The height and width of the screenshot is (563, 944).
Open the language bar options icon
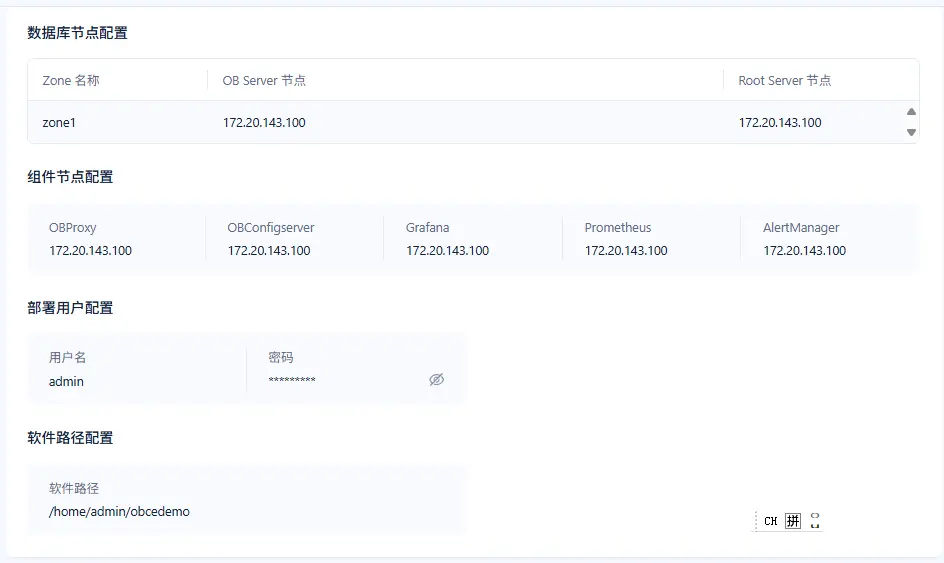pyautogui.click(x=815, y=521)
